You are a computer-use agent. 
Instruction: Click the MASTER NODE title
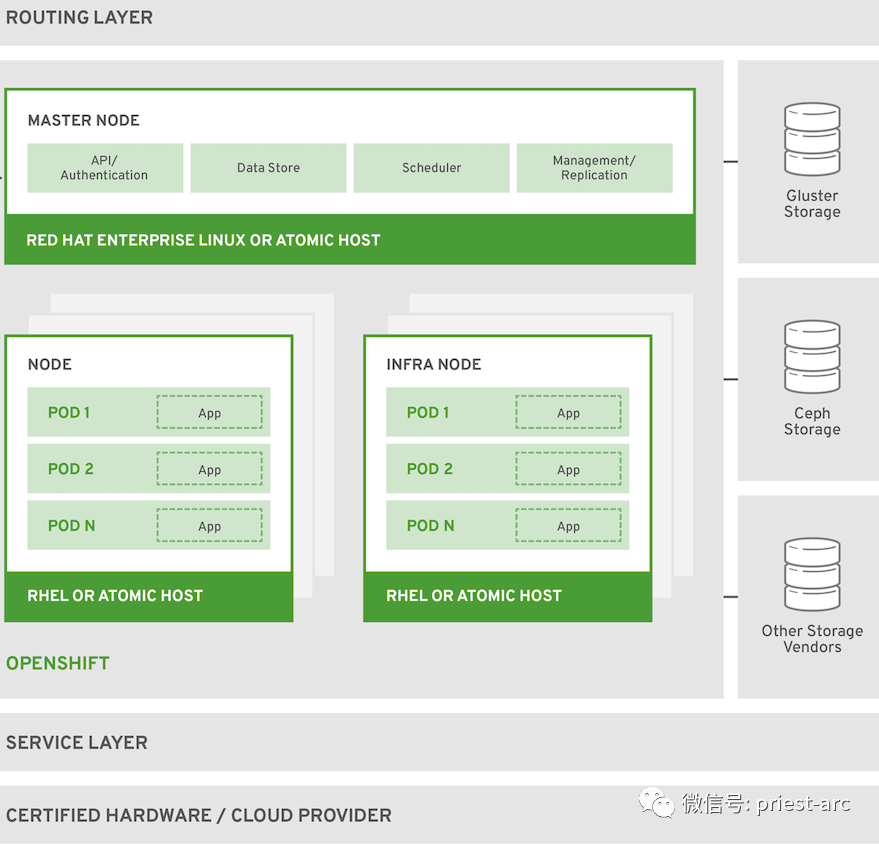tap(84, 120)
